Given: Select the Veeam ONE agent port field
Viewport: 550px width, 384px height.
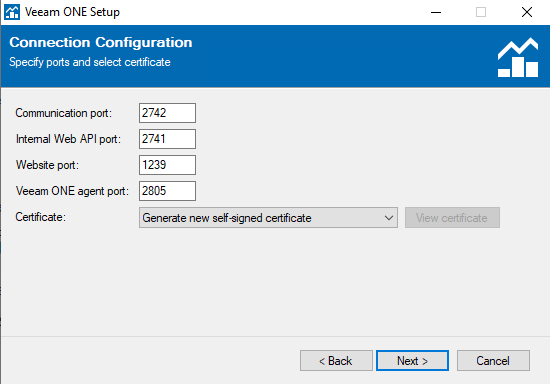Looking at the screenshot, I should pos(167,191).
